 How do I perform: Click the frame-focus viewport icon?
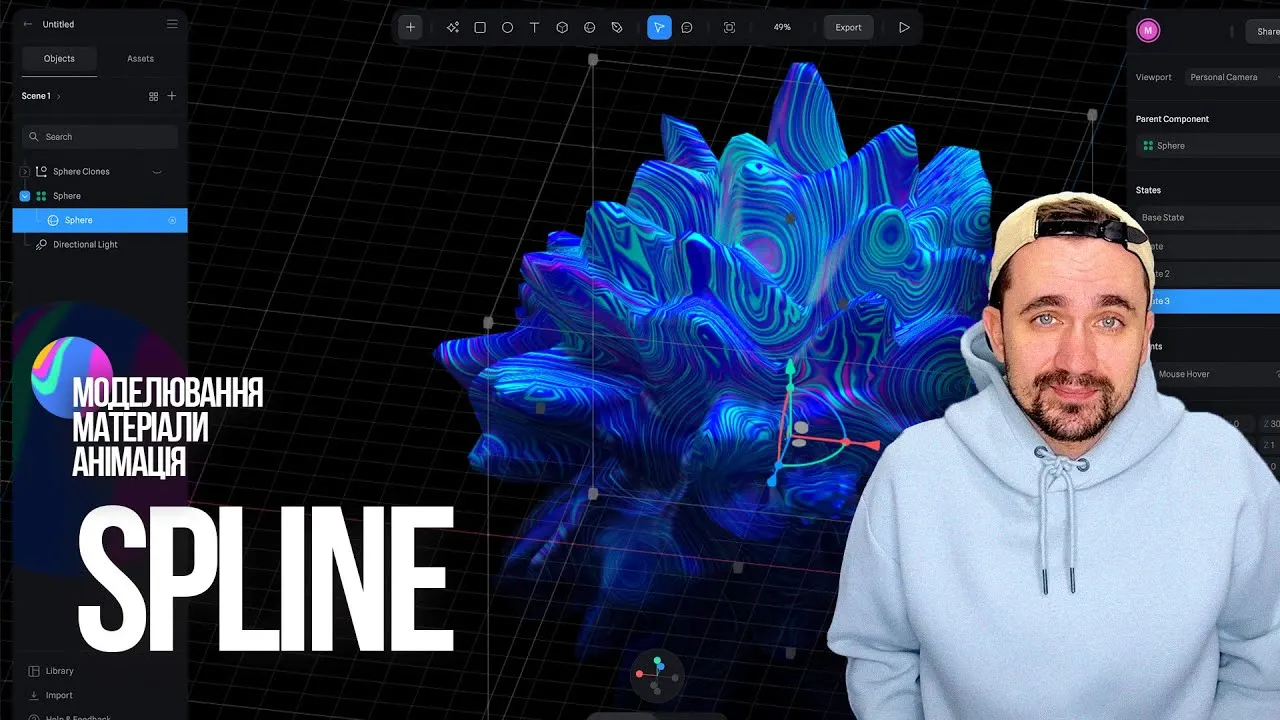pos(729,28)
